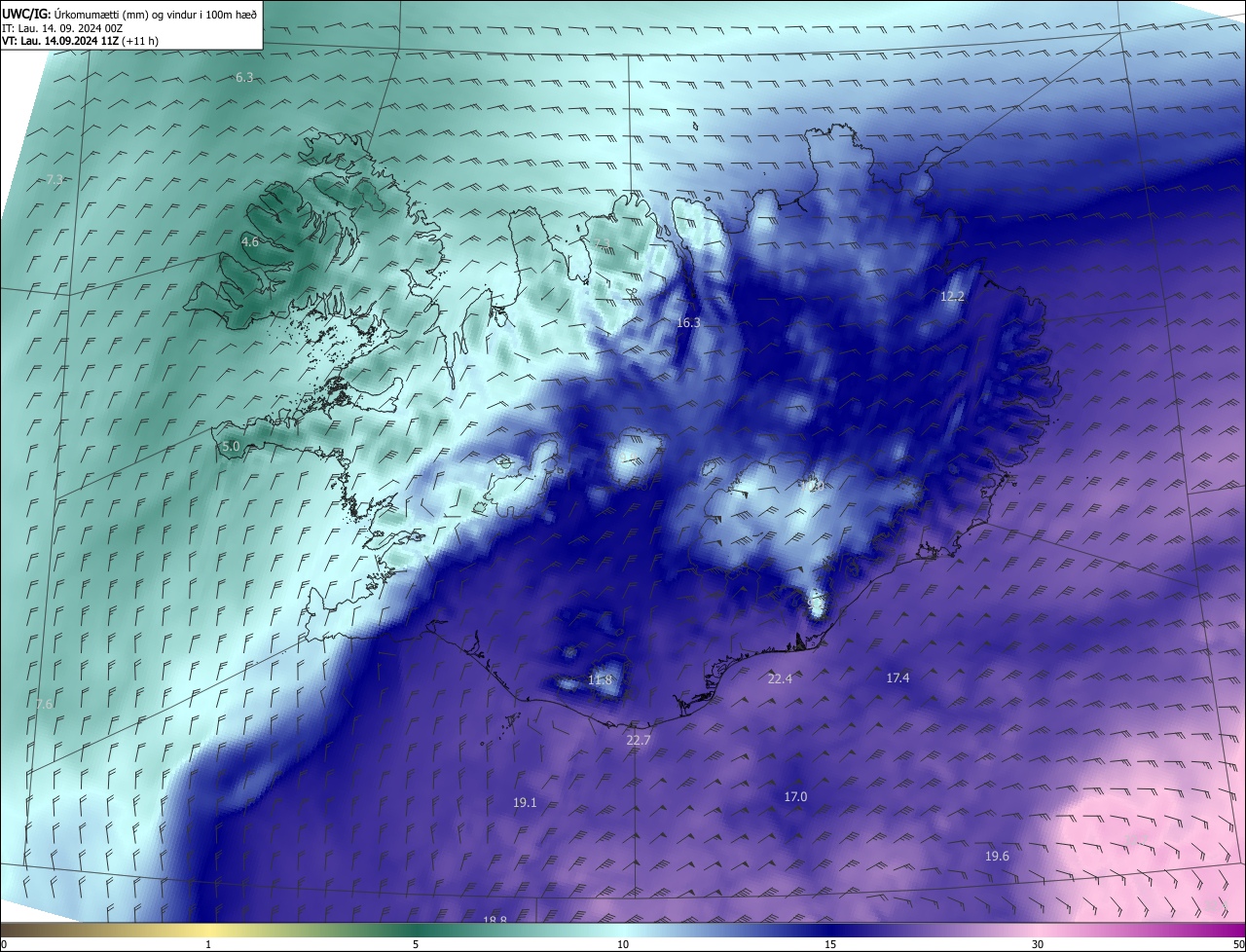Click the 7.3 value on the map

click(55, 179)
